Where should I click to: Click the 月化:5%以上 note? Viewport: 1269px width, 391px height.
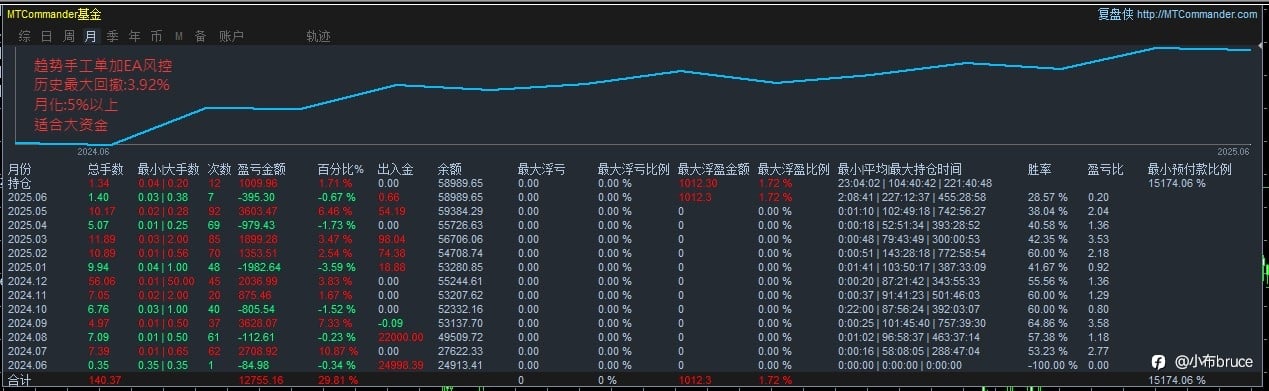(x=76, y=105)
